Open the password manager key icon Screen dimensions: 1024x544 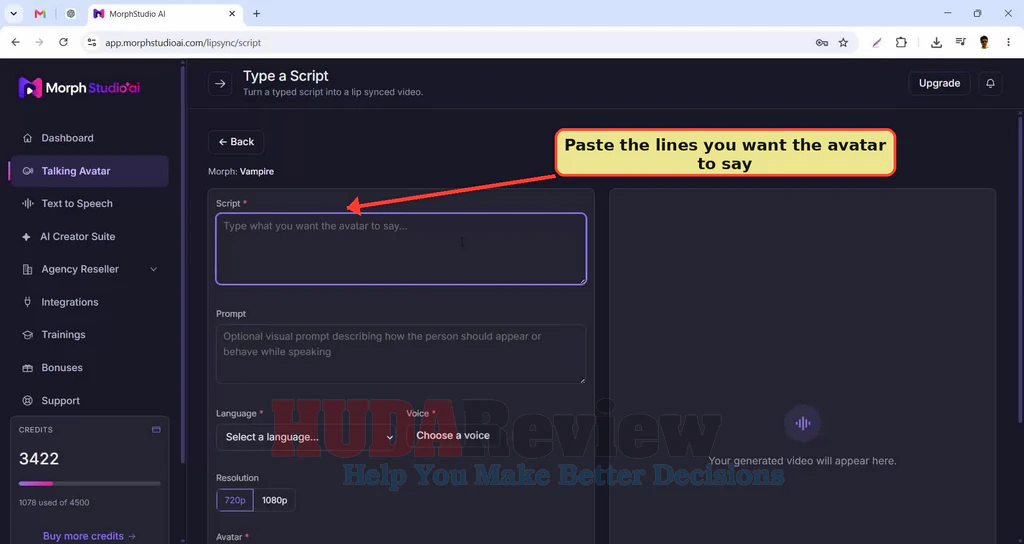pos(822,42)
